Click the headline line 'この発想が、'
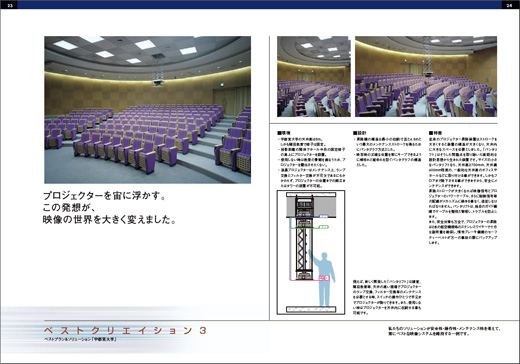Viewport: 520px width, 364px height. 69,208
